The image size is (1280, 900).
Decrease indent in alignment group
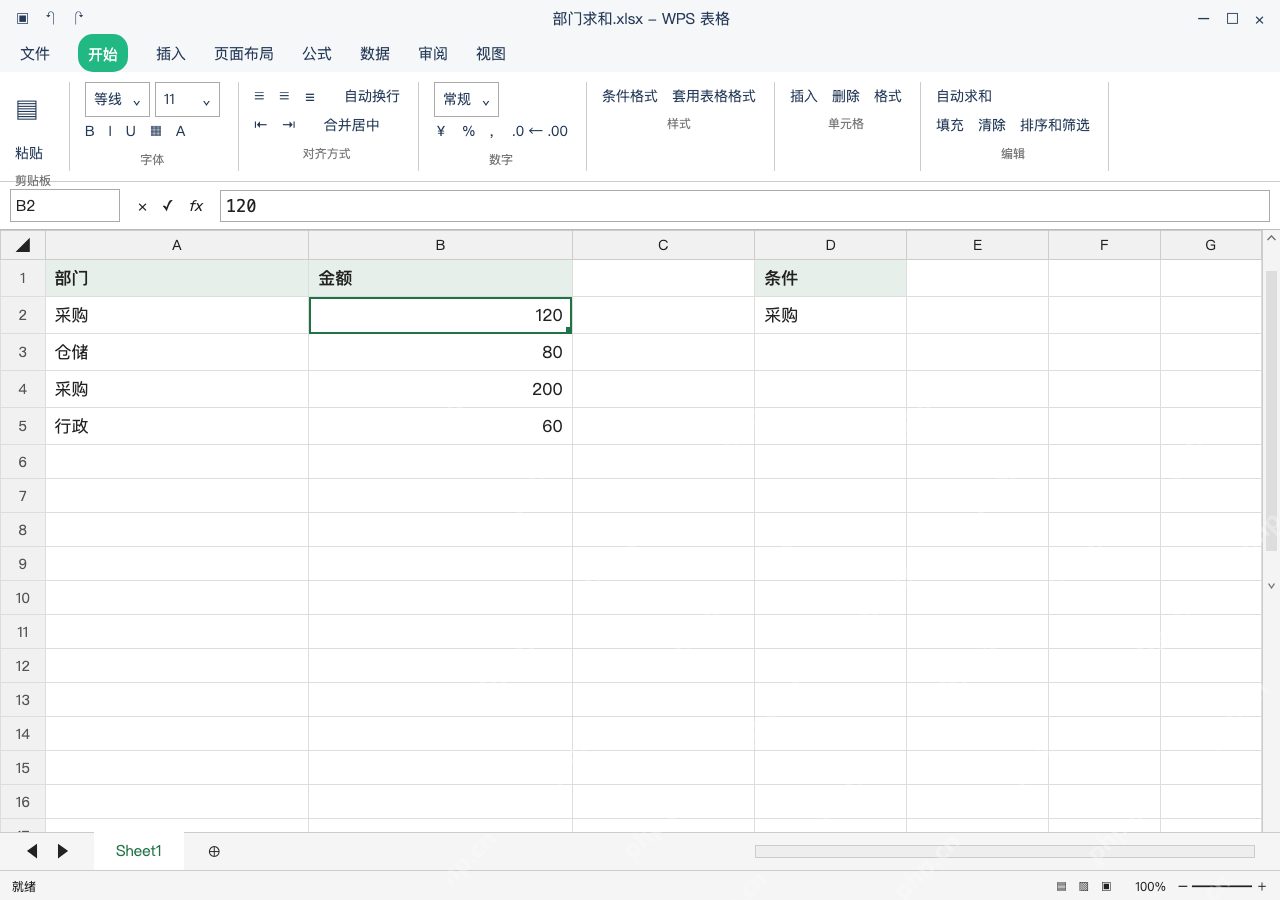coord(261,125)
